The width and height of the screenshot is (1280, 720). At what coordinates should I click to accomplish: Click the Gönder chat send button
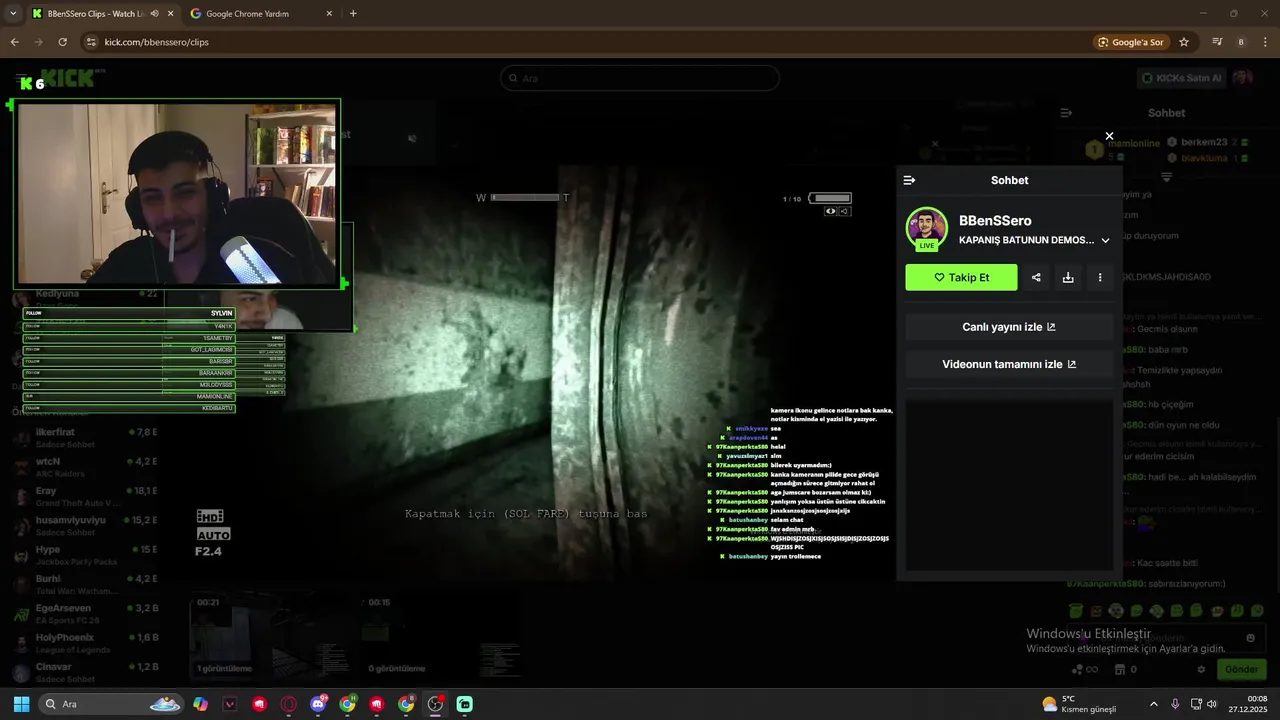click(x=1242, y=669)
